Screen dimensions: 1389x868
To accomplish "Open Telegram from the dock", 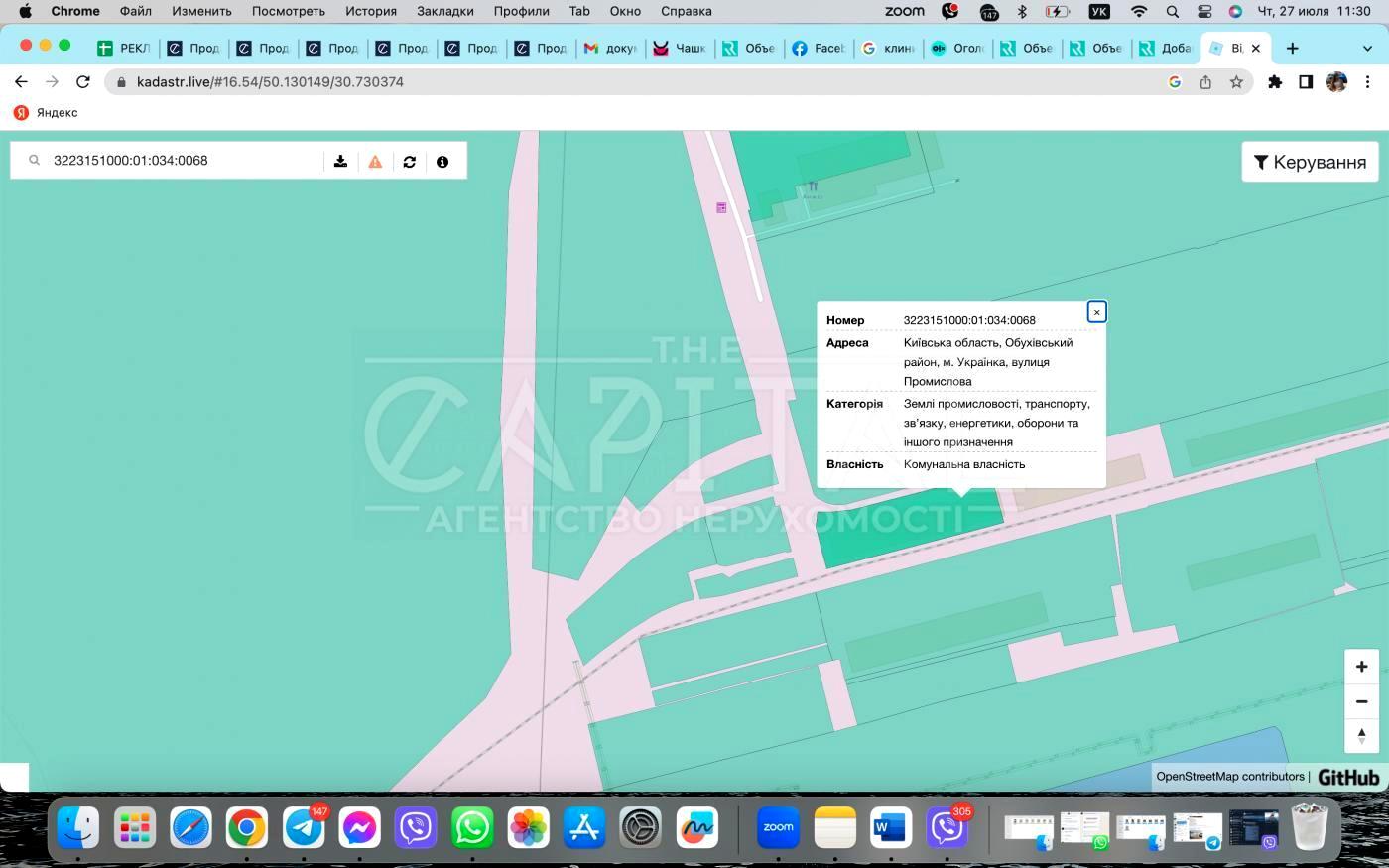I will pos(304,827).
